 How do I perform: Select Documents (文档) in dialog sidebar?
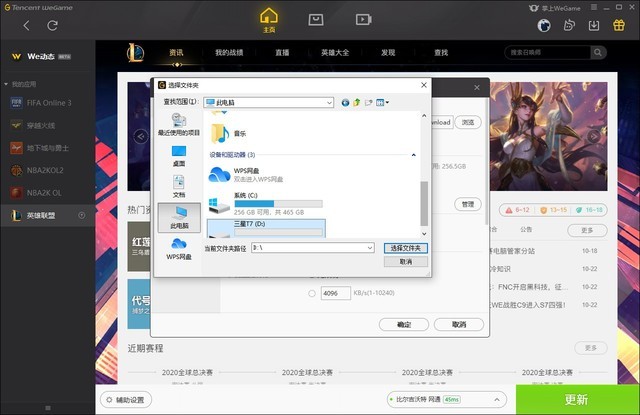(179, 187)
